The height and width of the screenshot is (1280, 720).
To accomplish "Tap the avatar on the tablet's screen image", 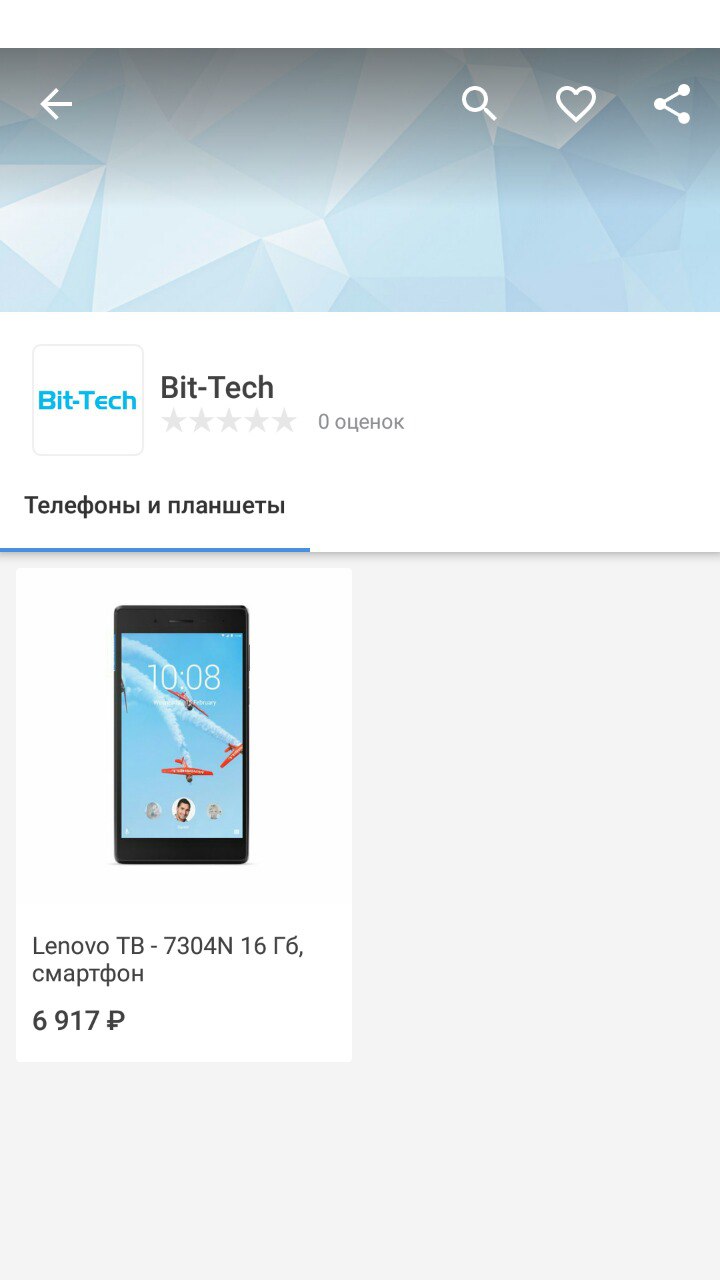I will coord(182,810).
